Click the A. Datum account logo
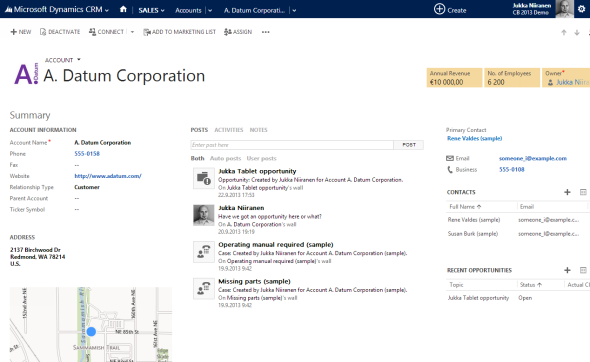This screenshot has width=590, height=362. (x=26, y=74)
